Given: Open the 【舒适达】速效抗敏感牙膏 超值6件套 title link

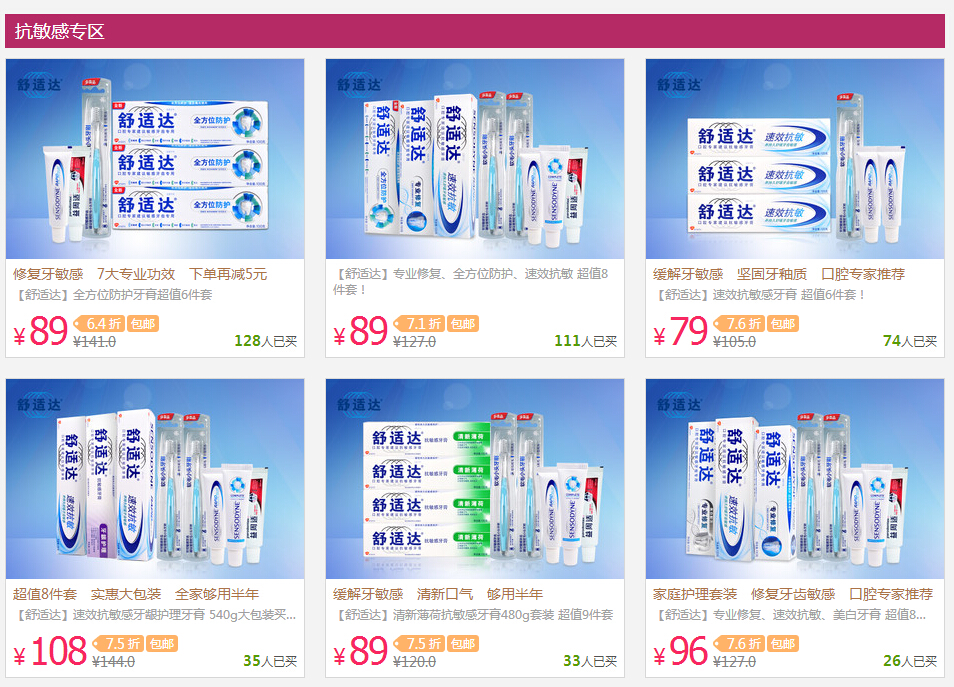Looking at the screenshot, I should click(759, 295).
